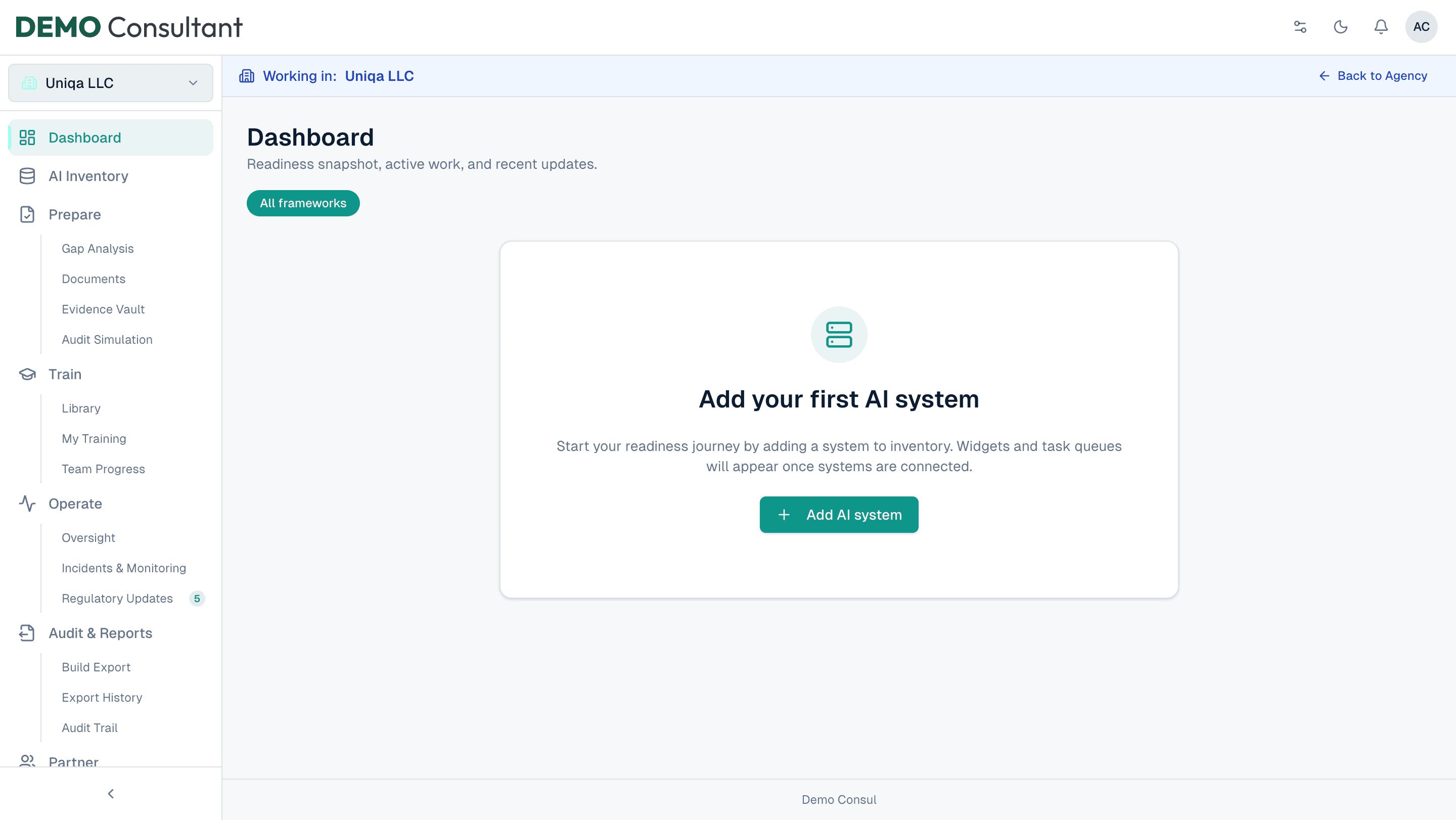Collapse the Prepare section
This screenshot has width=1456, height=820.
(111, 214)
